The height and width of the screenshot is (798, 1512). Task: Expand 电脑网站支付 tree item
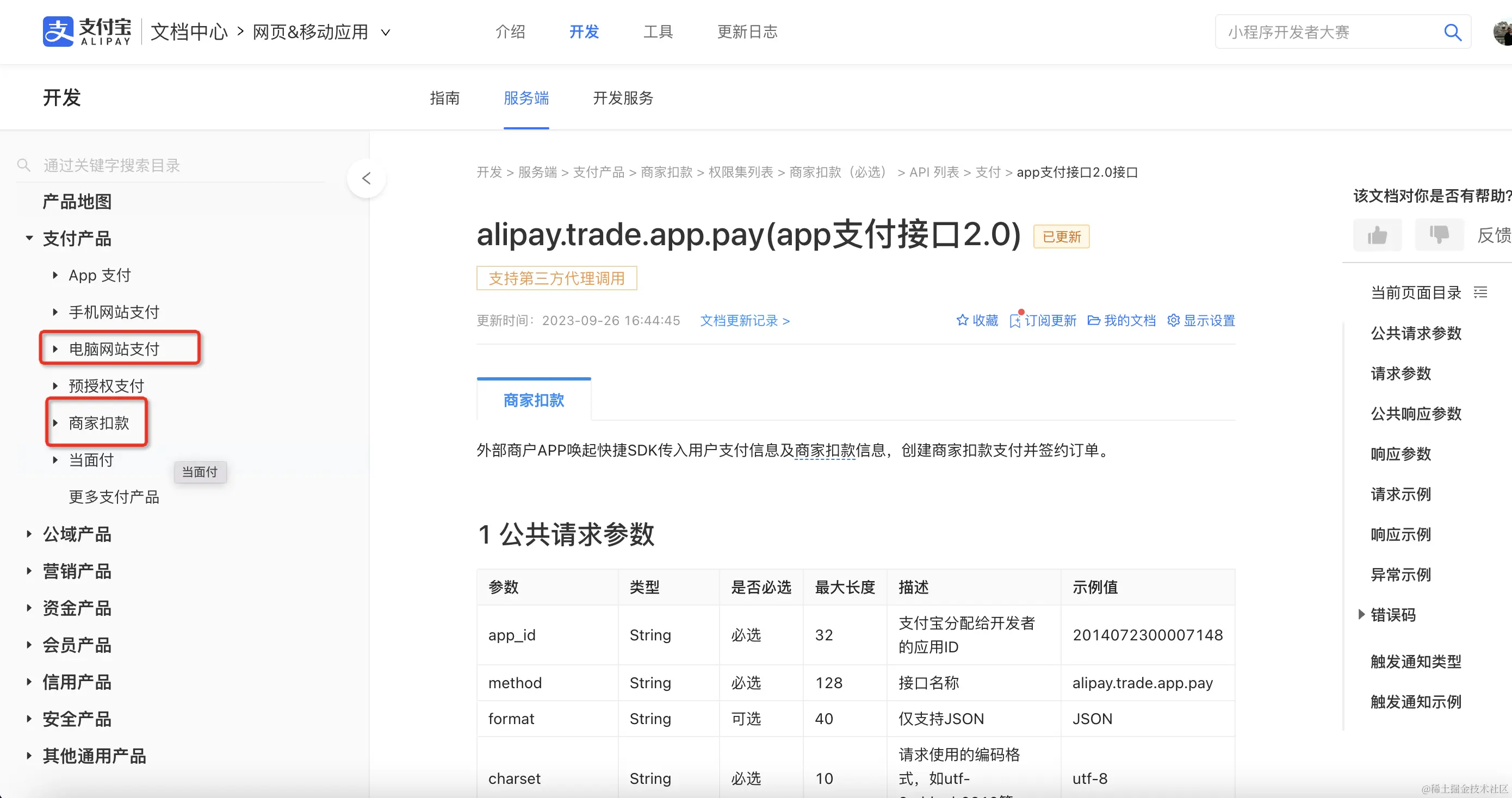[55, 348]
